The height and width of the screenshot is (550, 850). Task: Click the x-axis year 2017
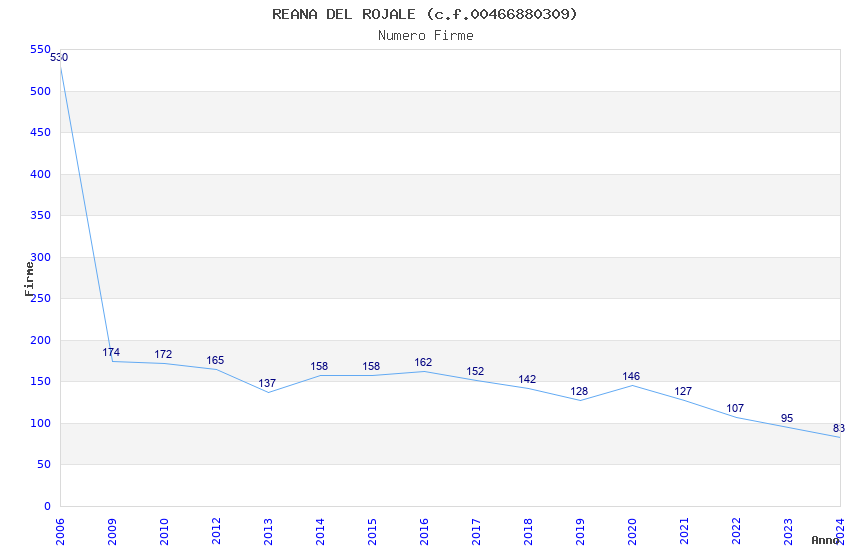(476, 532)
